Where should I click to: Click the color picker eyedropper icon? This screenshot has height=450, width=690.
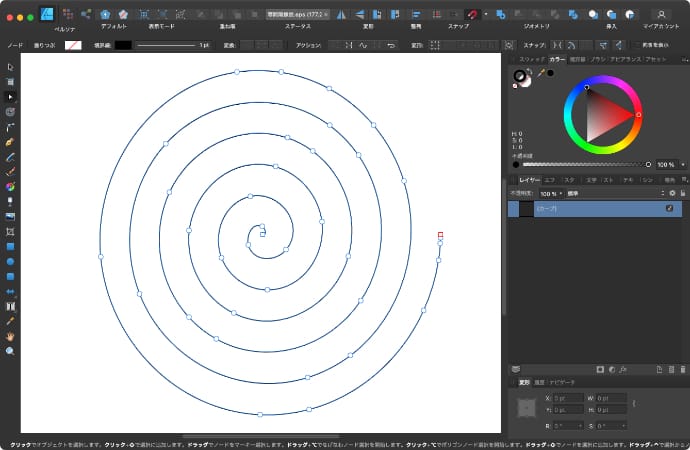(540, 73)
